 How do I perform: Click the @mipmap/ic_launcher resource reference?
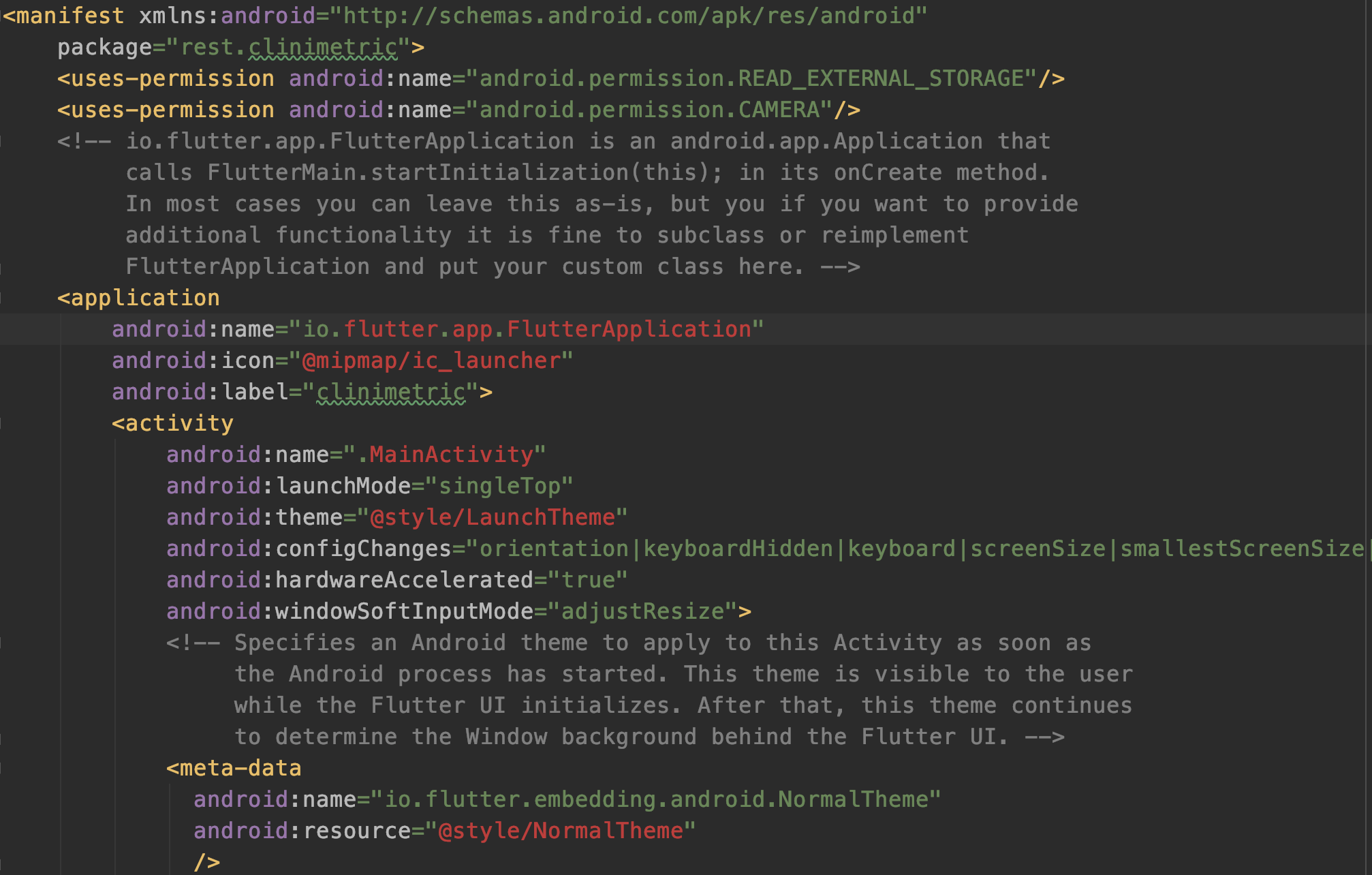pos(431,361)
